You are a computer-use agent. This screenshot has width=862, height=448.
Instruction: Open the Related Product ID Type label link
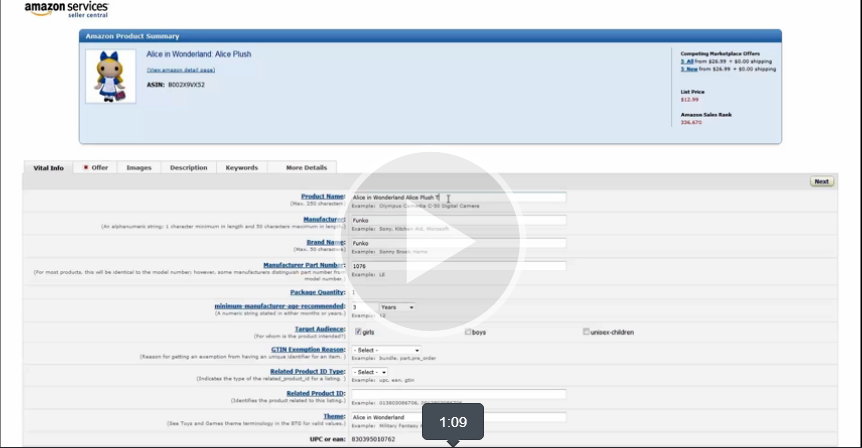click(307, 372)
